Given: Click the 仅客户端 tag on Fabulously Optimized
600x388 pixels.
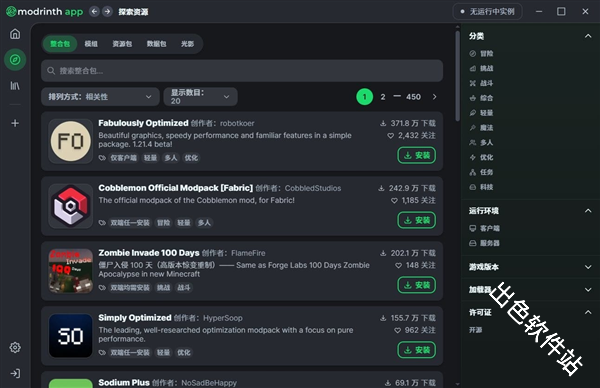Looking at the screenshot, I should pos(123,158).
